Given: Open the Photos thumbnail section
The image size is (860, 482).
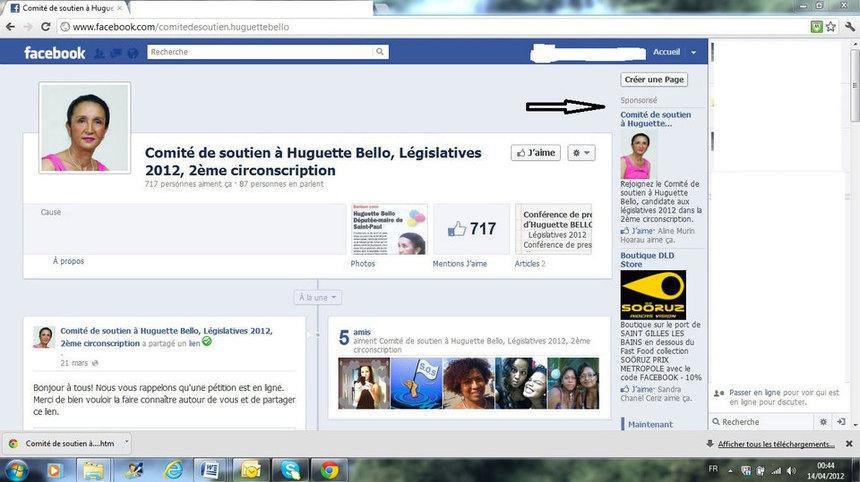Looking at the screenshot, I should click(389, 229).
